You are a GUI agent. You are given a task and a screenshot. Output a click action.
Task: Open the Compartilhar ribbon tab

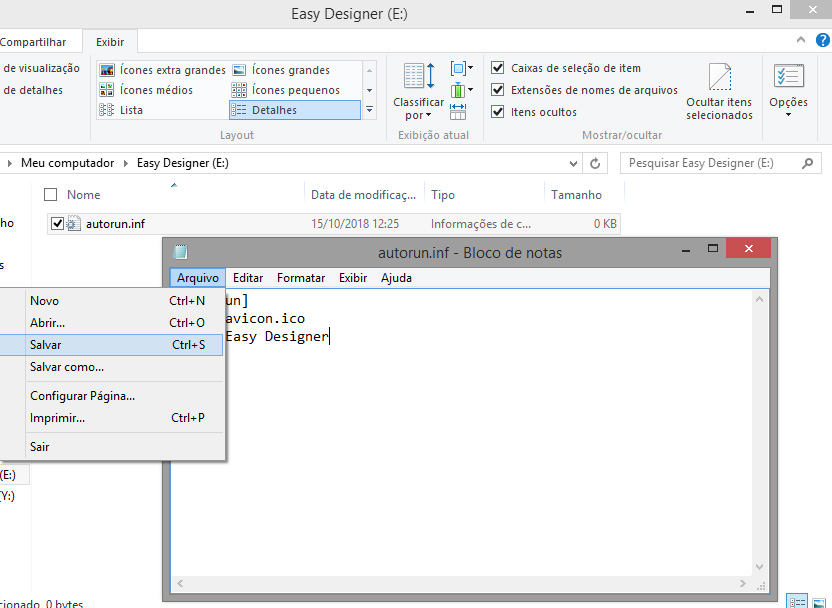pyautogui.click(x=34, y=42)
